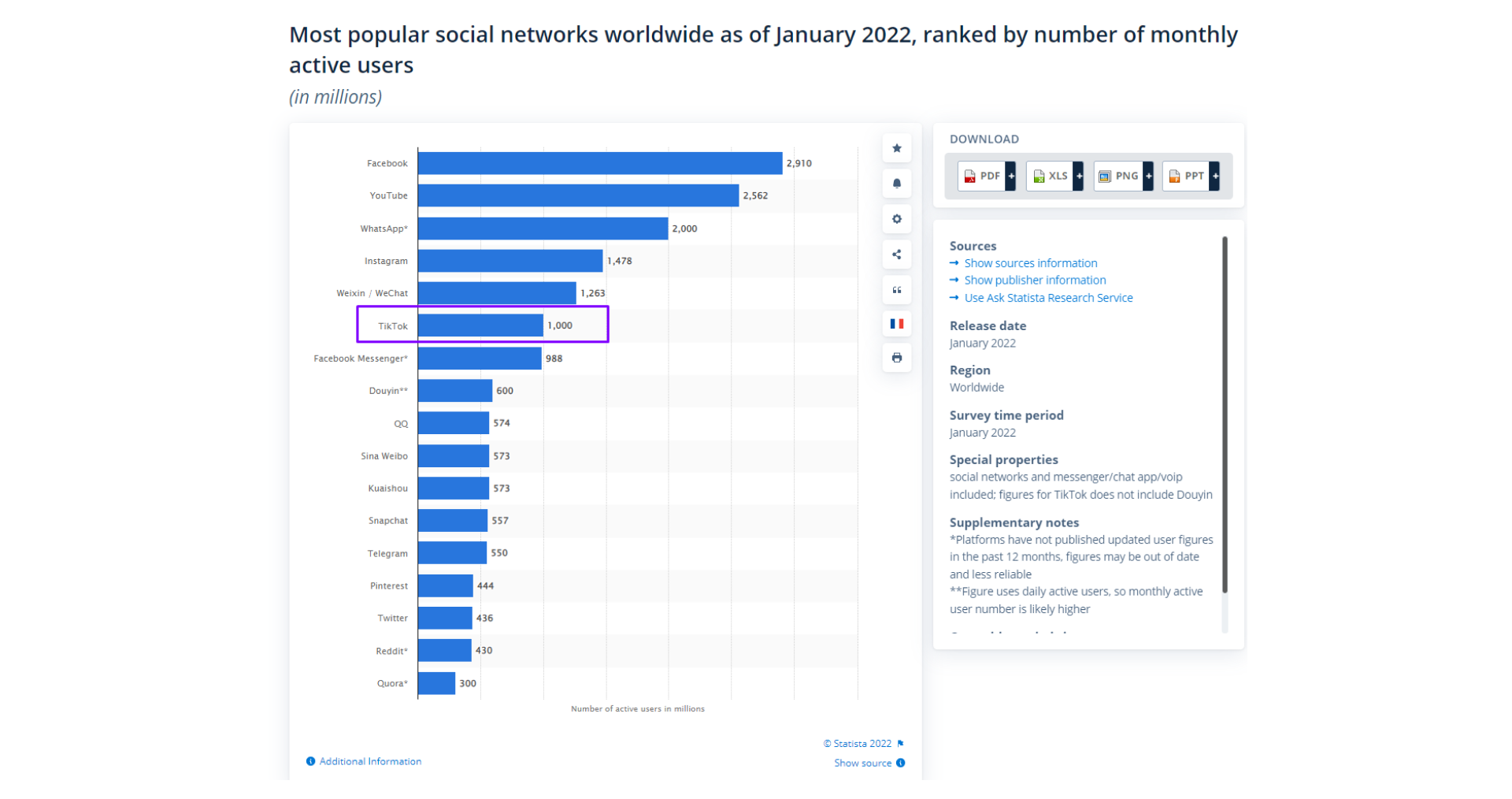Click the TikTok bar in chart
This screenshot has width=1512, height=799.
click(480, 325)
